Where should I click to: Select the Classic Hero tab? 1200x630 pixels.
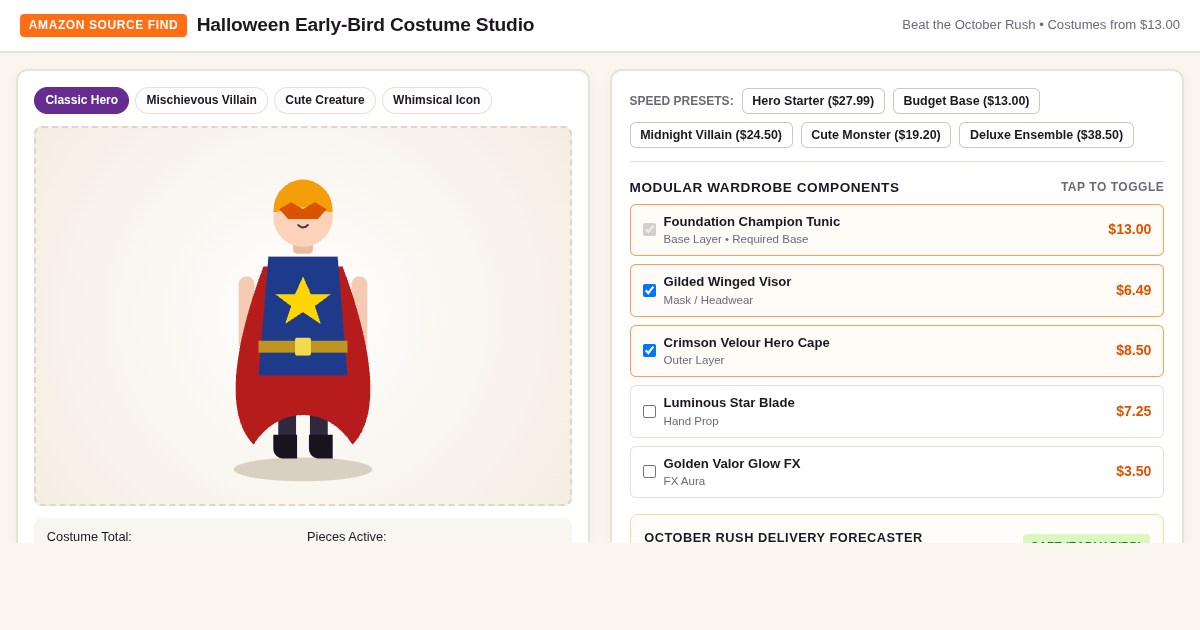81,100
